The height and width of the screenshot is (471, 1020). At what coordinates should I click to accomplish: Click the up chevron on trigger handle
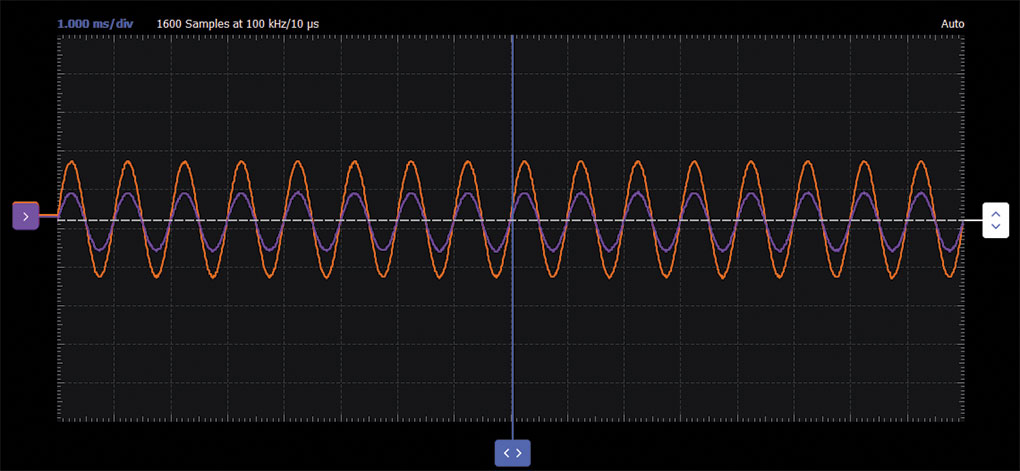pyautogui.click(x=995, y=213)
